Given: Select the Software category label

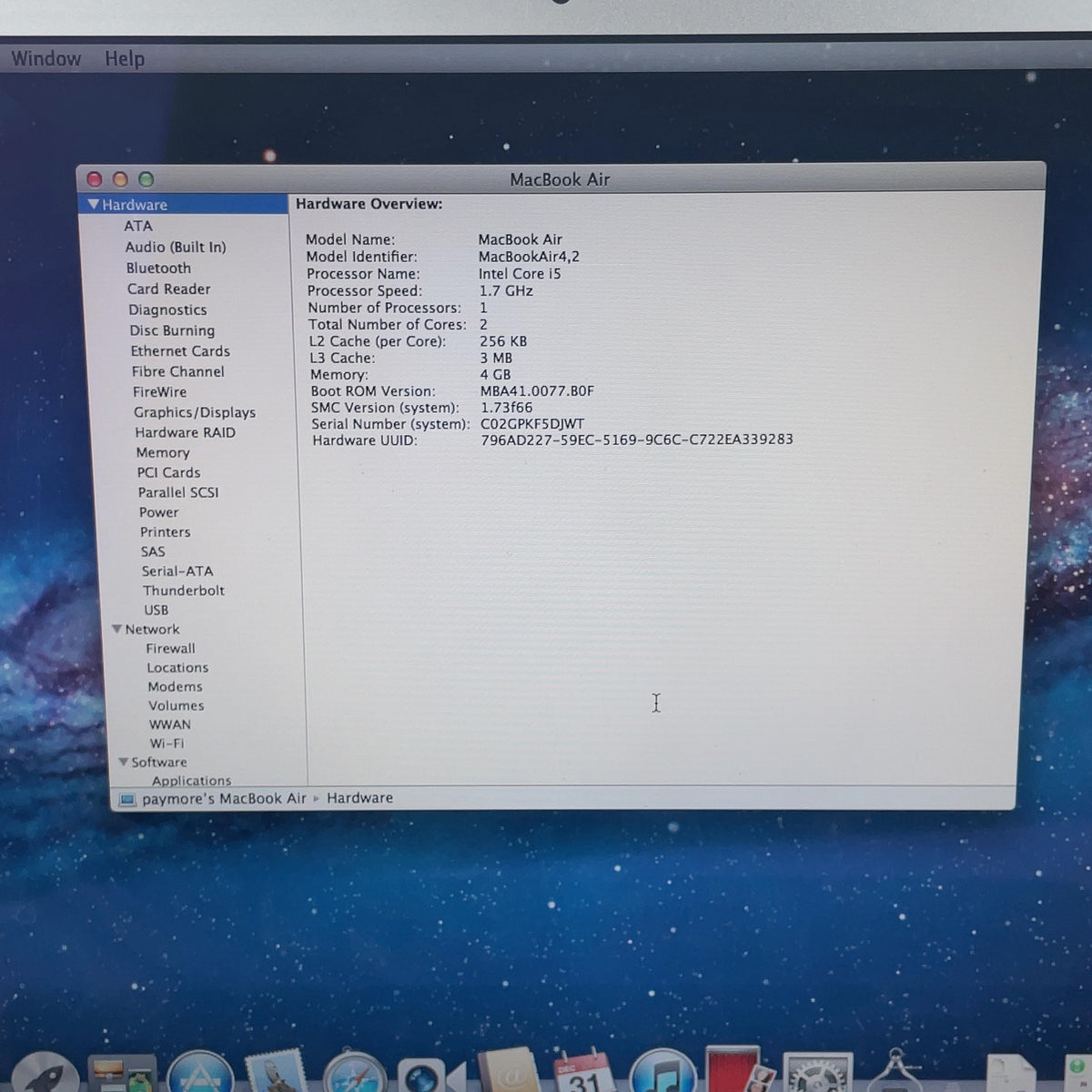Looking at the screenshot, I should tap(158, 762).
